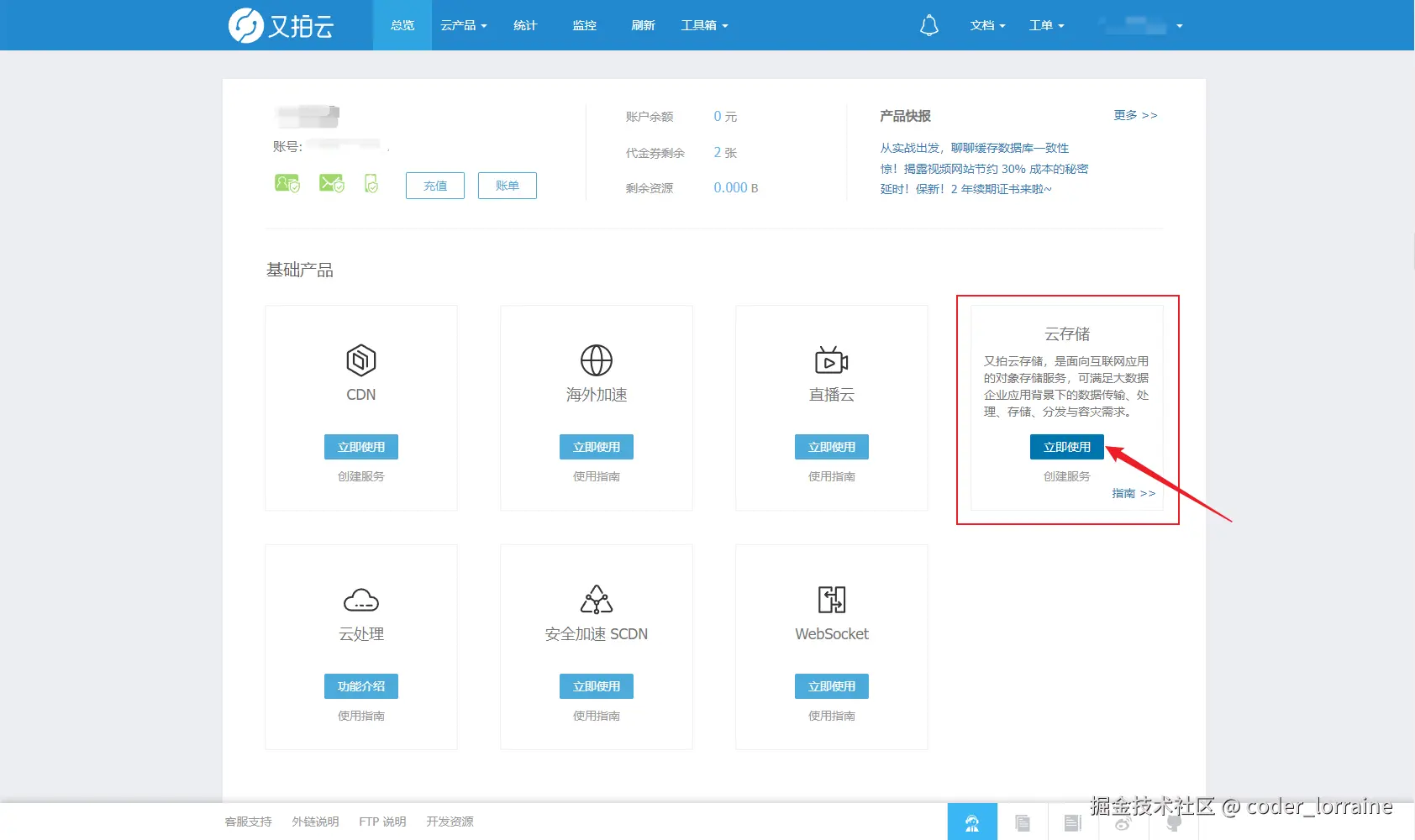The width and height of the screenshot is (1415, 840).
Task: Open the GitHub icon in footer
Action: (x=1174, y=823)
